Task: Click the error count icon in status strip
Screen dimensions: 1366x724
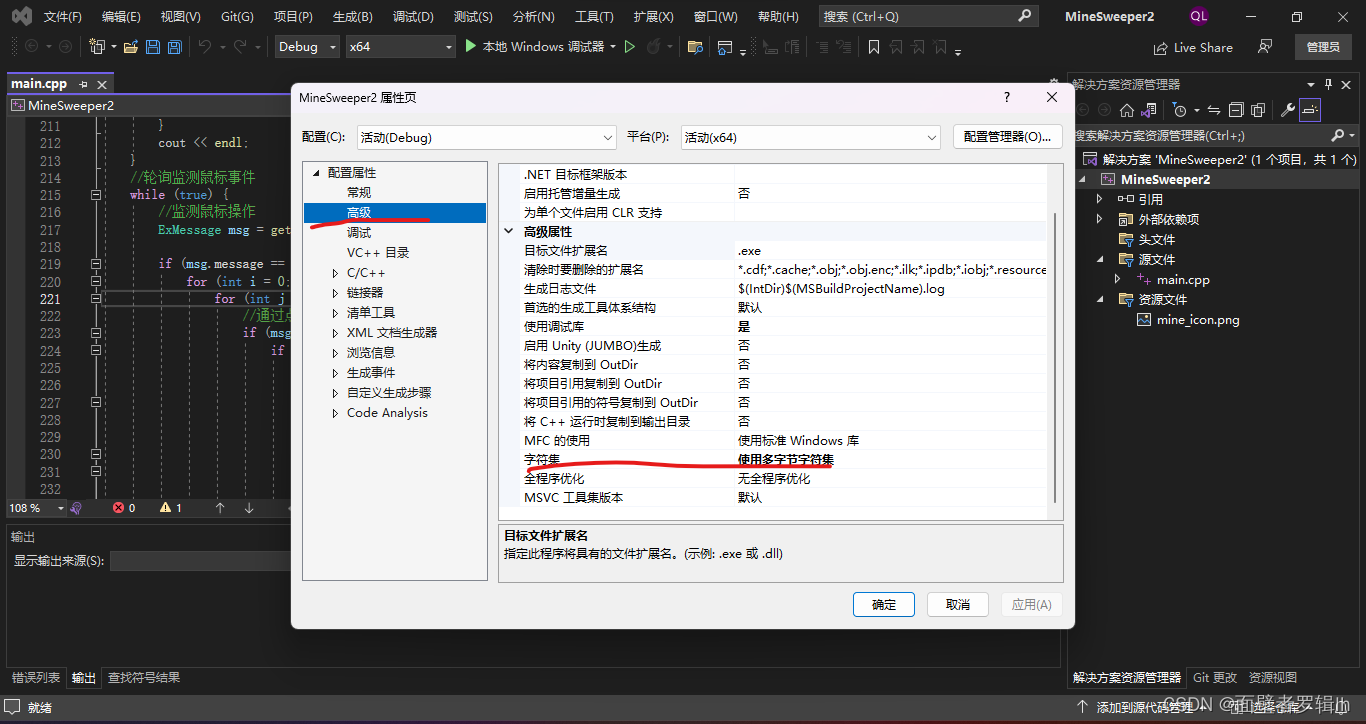Action: [x=118, y=508]
